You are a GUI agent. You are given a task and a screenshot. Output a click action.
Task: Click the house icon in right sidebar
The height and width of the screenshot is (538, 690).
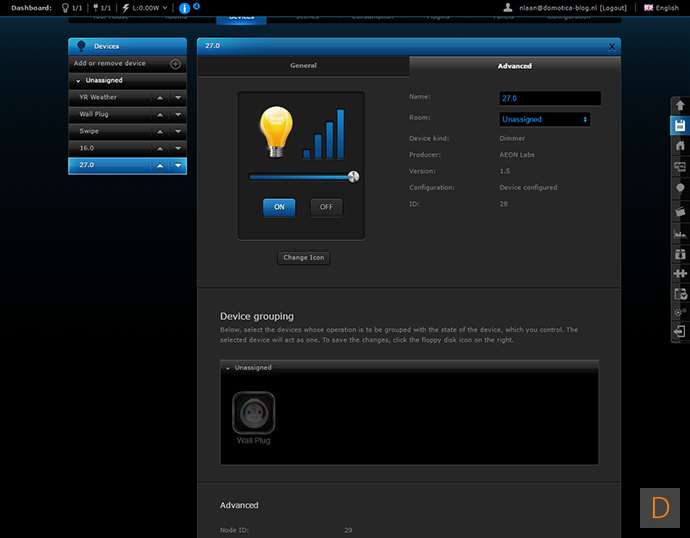pyautogui.click(x=679, y=146)
